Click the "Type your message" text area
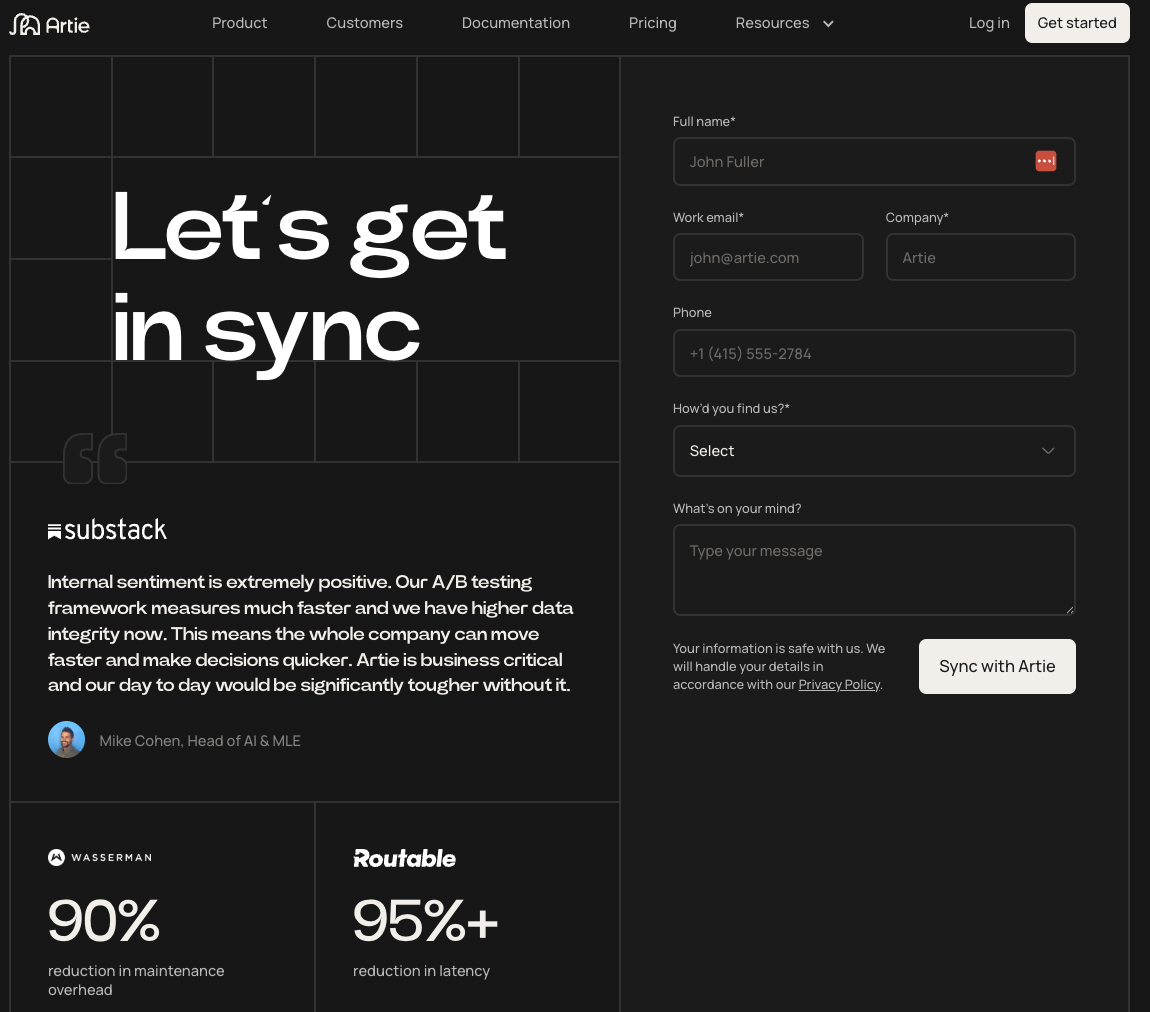 (874, 570)
